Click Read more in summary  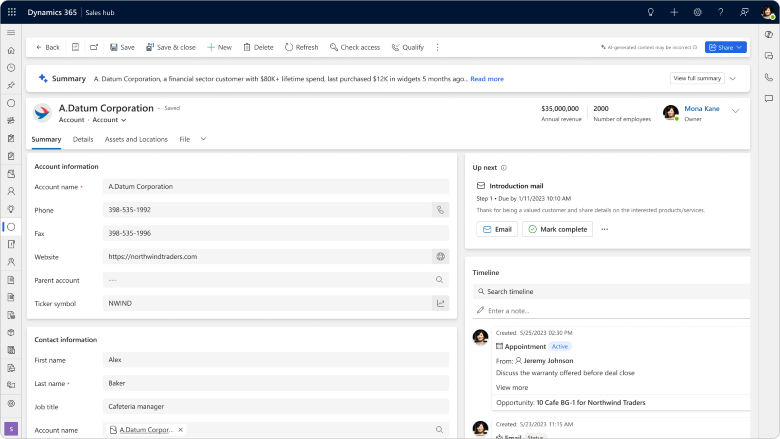487,79
